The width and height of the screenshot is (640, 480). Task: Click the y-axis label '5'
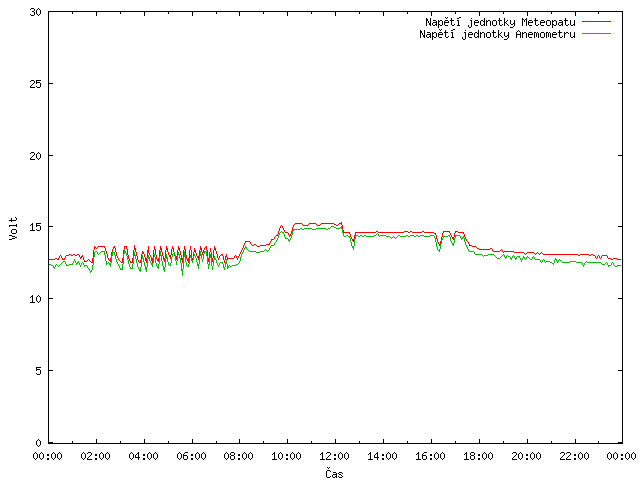(38, 371)
